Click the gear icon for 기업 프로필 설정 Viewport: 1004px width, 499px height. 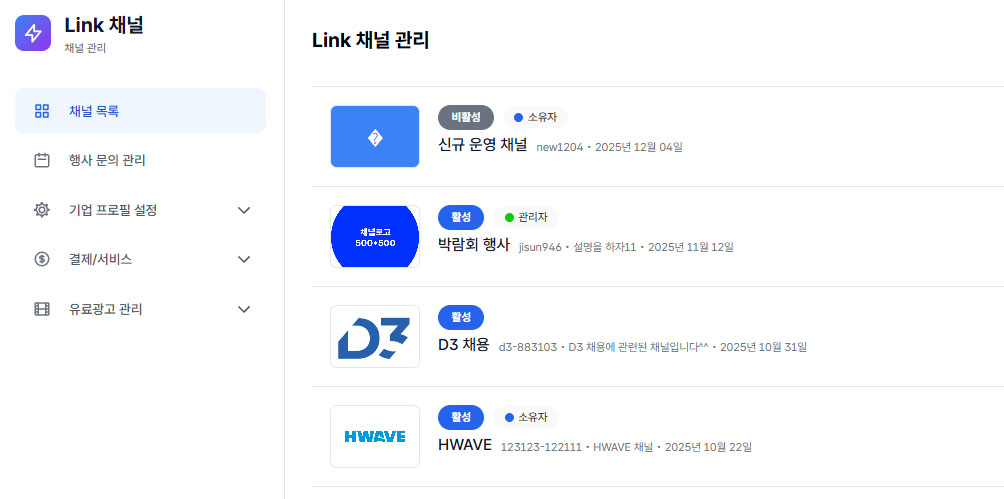click(x=42, y=209)
